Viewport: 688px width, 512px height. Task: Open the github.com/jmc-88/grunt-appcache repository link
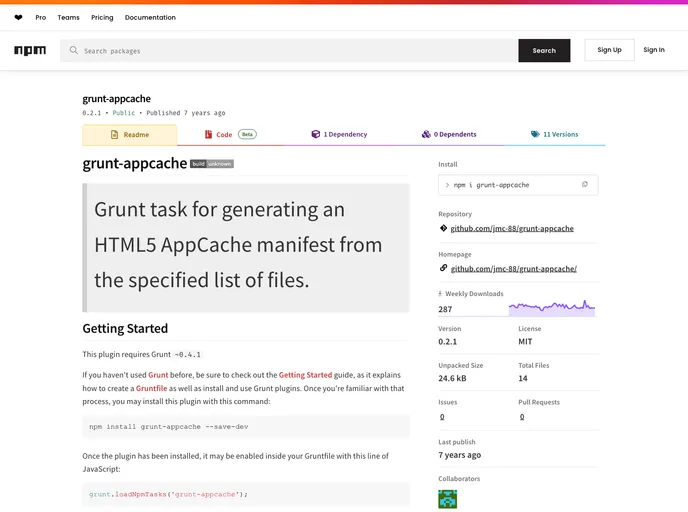512,228
